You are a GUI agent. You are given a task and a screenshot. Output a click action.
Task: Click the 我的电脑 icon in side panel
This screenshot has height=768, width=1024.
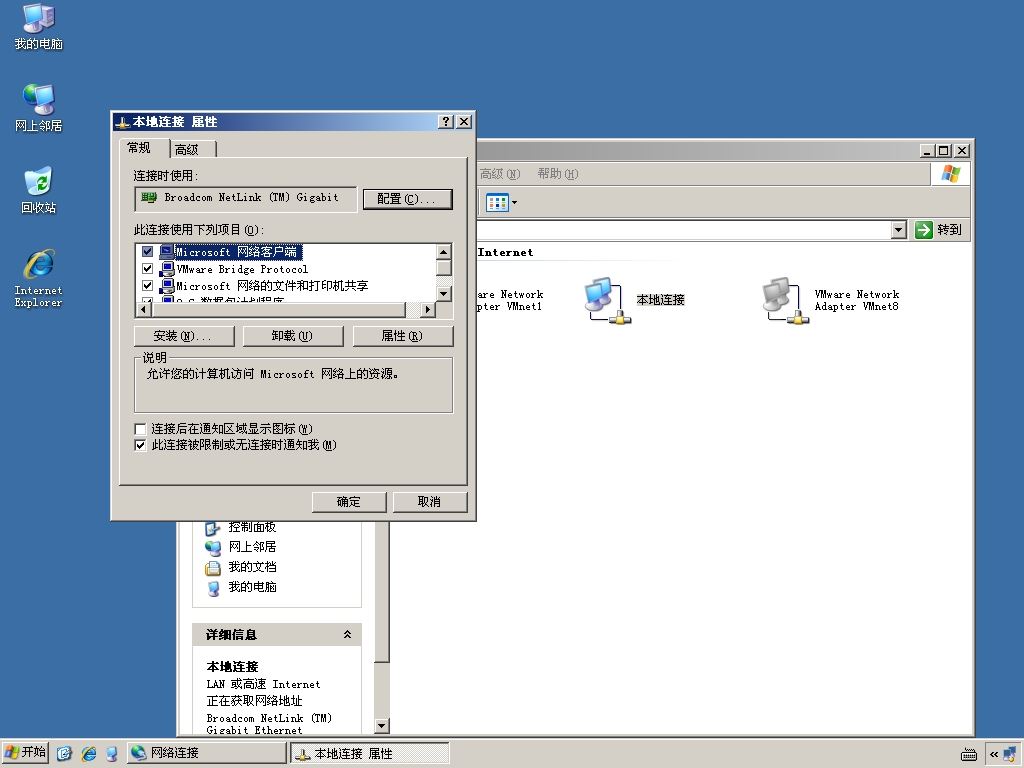coord(213,588)
